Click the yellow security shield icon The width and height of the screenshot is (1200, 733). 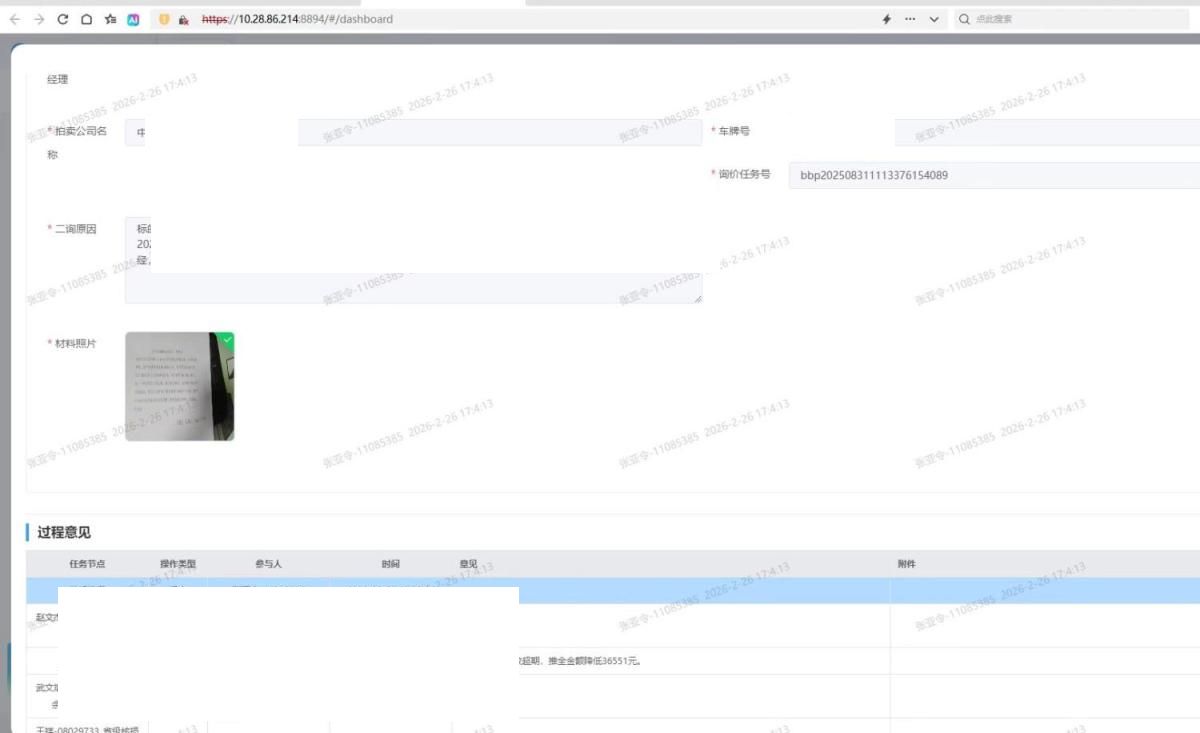coord(165,19)
